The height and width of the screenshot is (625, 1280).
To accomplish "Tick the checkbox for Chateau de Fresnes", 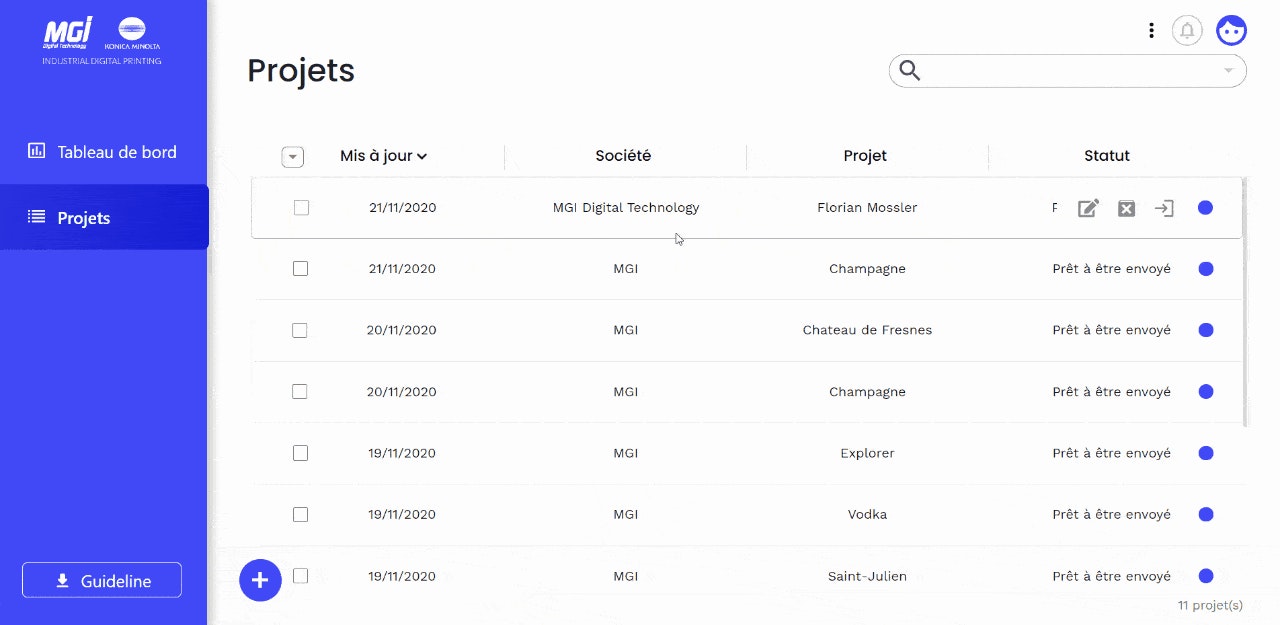I will click(x=300, y=330).
